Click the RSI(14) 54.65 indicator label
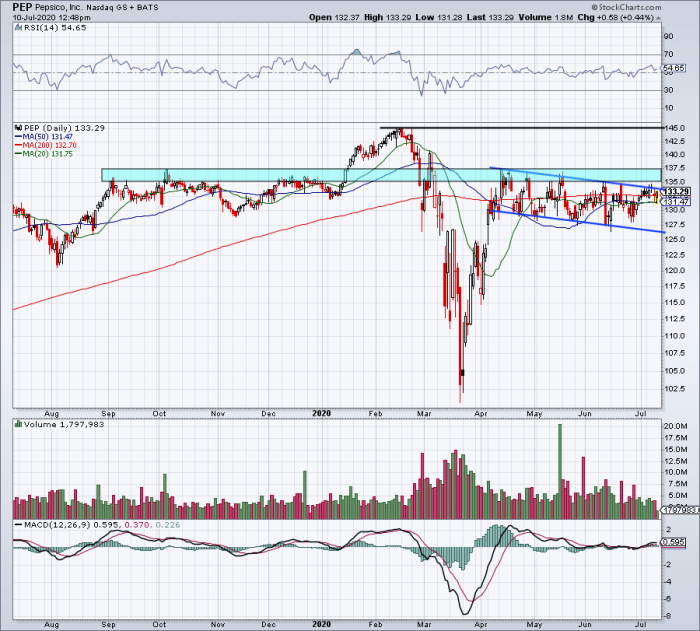This screenshot has height=631, width=700. tap(54, 28)
